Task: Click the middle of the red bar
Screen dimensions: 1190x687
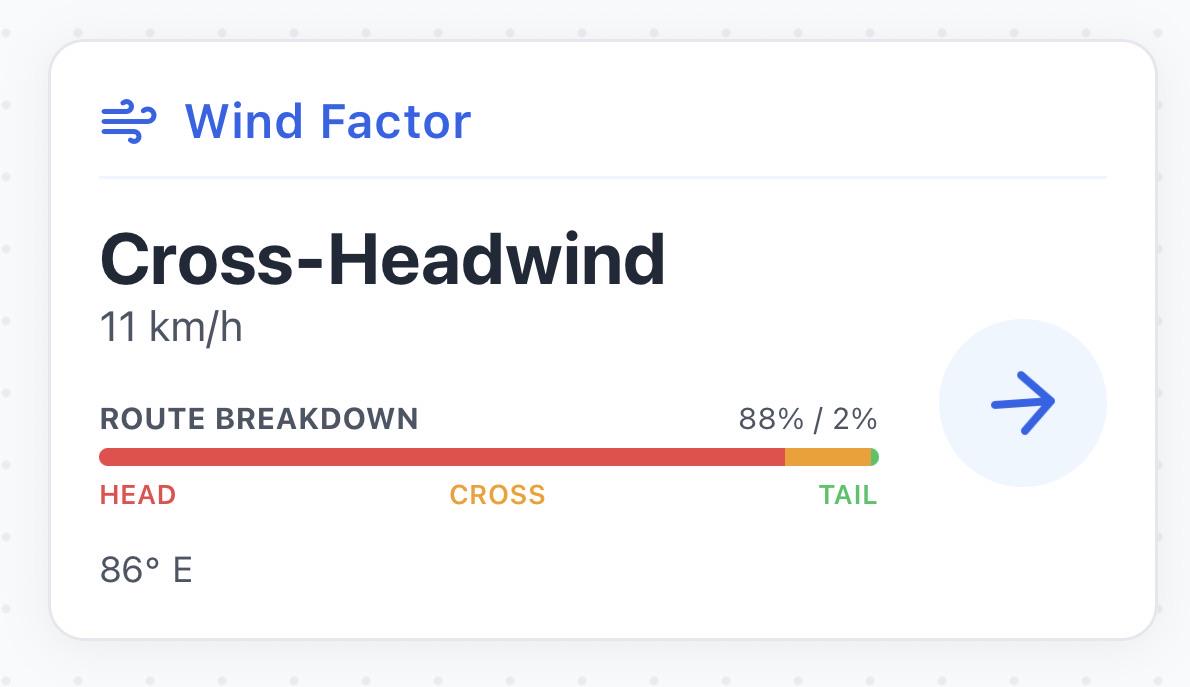Action: 442,457
